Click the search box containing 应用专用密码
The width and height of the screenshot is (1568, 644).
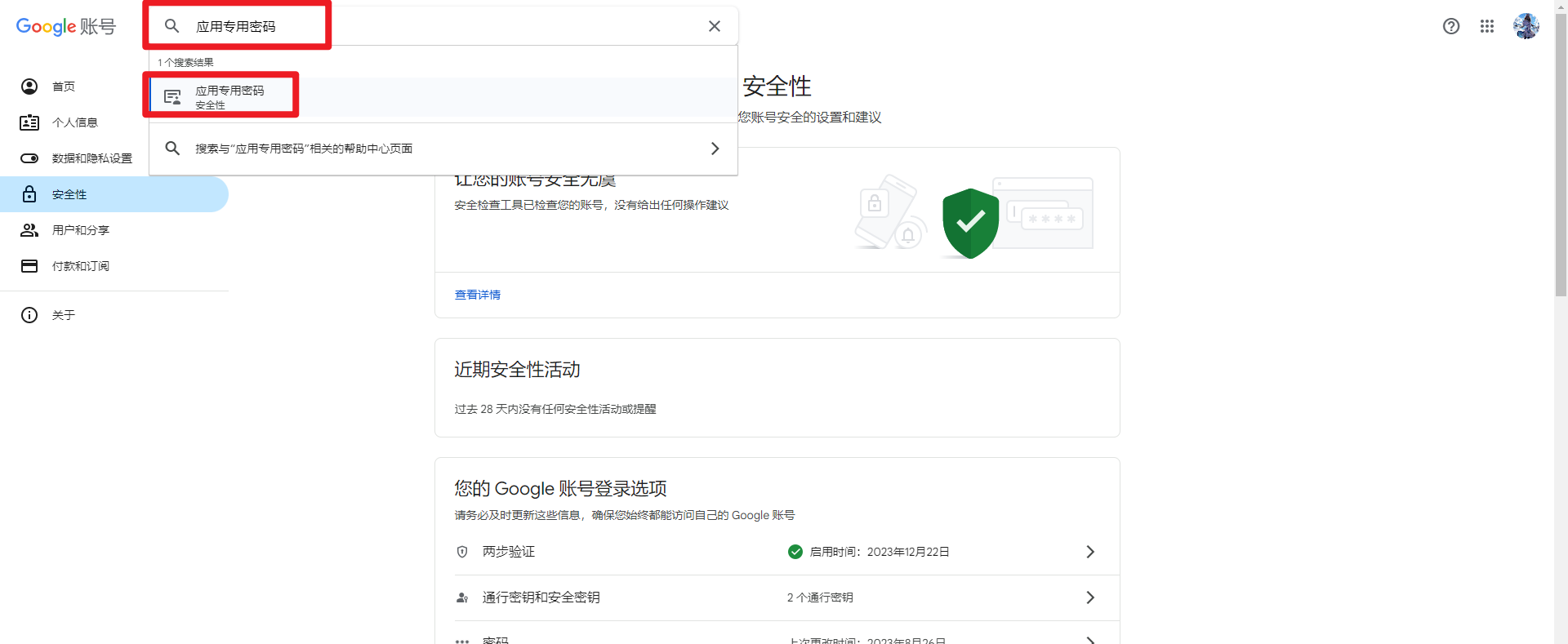[443, 26]
